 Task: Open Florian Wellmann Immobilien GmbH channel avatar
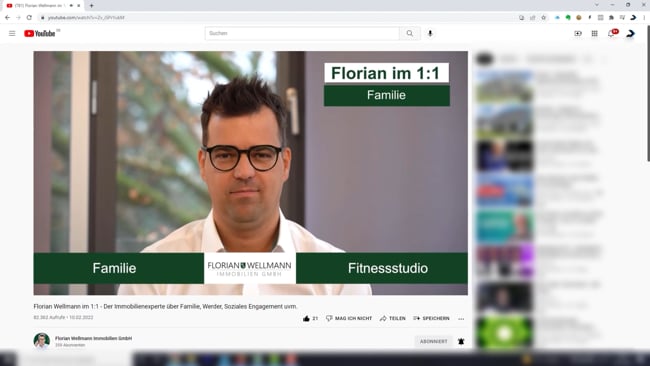pyautogui.click(x=41, y=341)
